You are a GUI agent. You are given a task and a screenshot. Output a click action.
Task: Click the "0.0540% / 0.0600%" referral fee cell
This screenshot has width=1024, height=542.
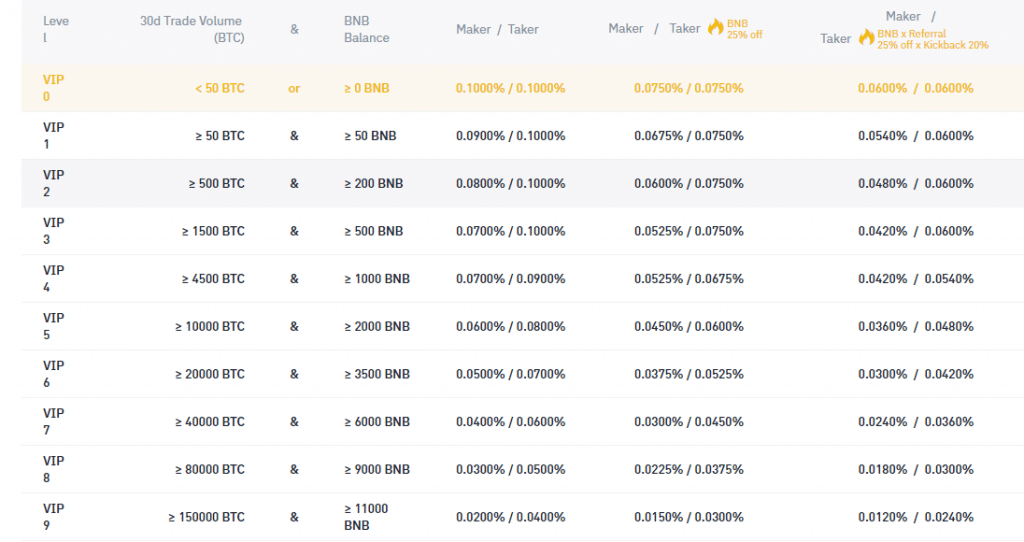click(916, 136)
